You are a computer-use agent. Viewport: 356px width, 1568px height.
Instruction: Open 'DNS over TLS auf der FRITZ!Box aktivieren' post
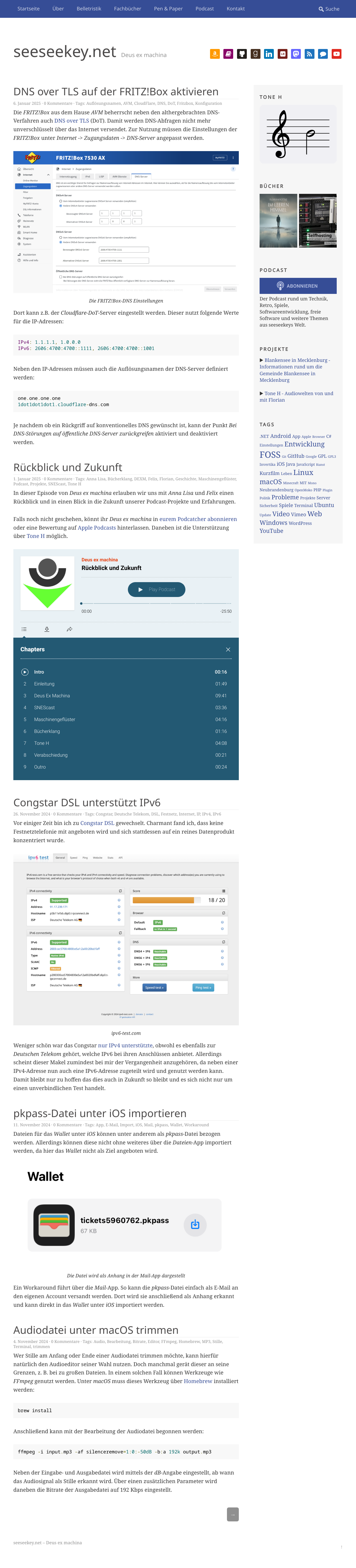(116, 91)
